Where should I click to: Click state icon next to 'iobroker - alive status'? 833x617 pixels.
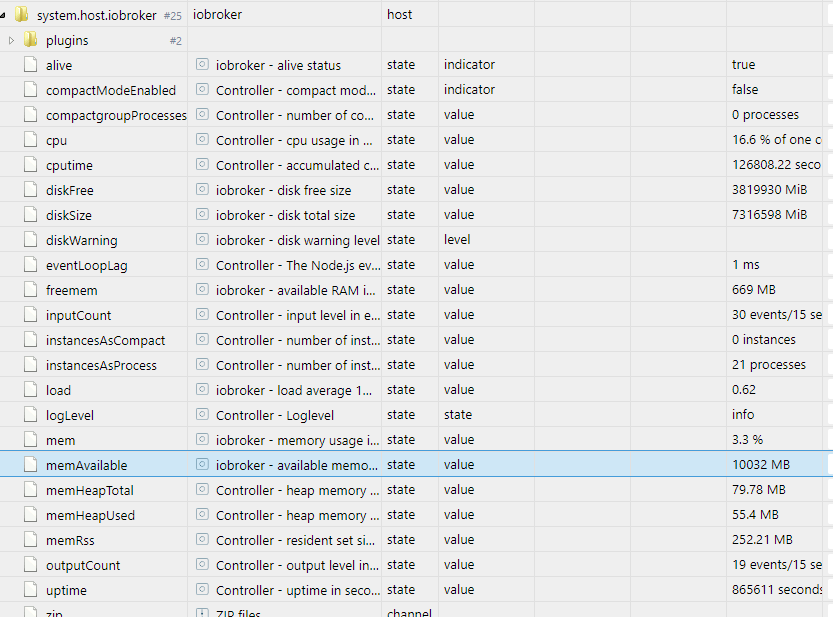coord(202,64)
